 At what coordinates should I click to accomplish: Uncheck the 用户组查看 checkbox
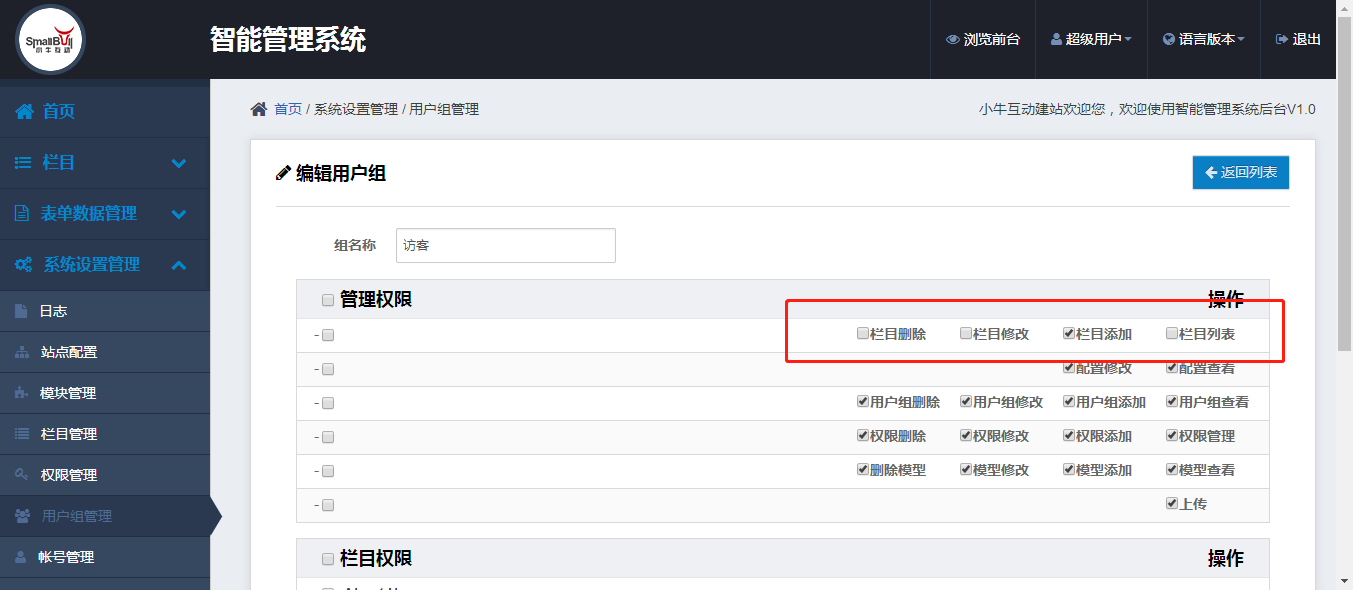pos(1172,401)
